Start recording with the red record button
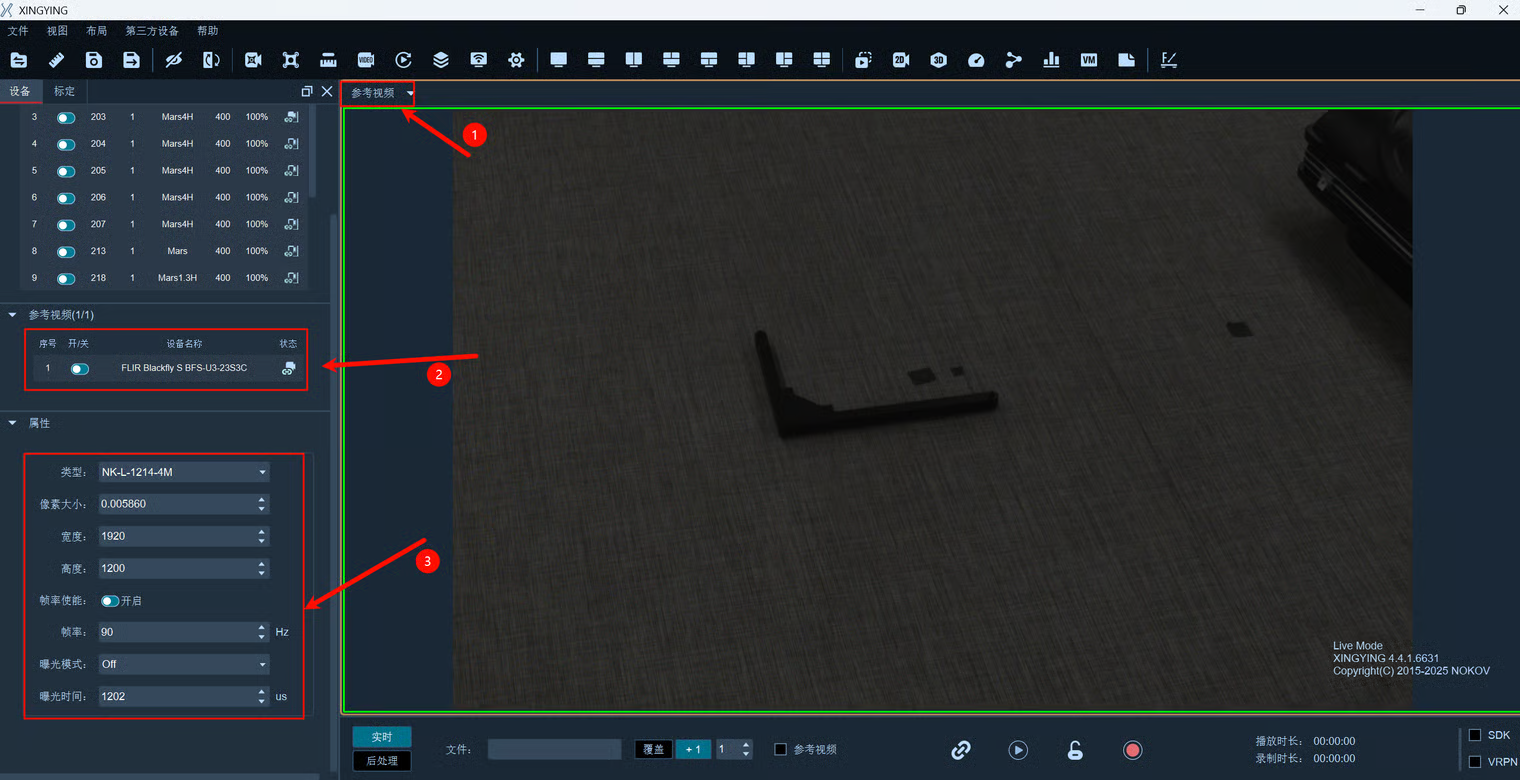 (1132, 750)
